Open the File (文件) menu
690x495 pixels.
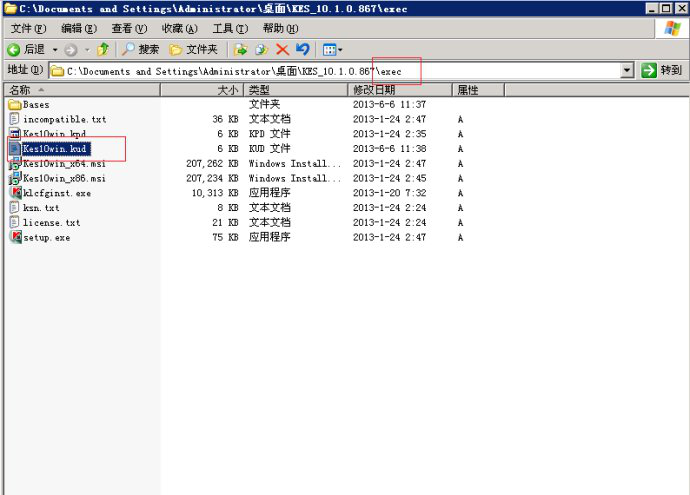[x=27, y=29]
